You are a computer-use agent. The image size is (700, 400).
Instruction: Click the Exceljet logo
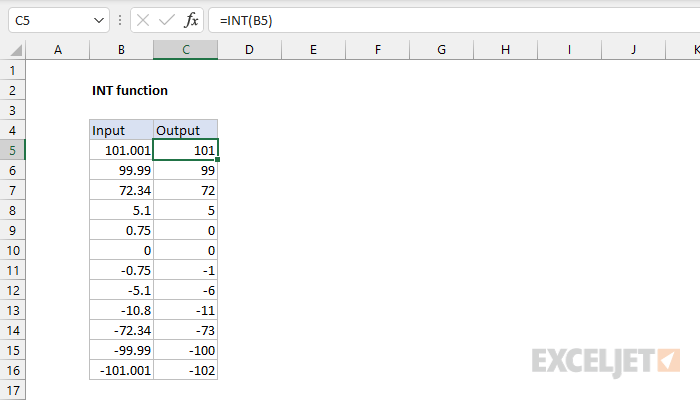click(x=607, y=359)
